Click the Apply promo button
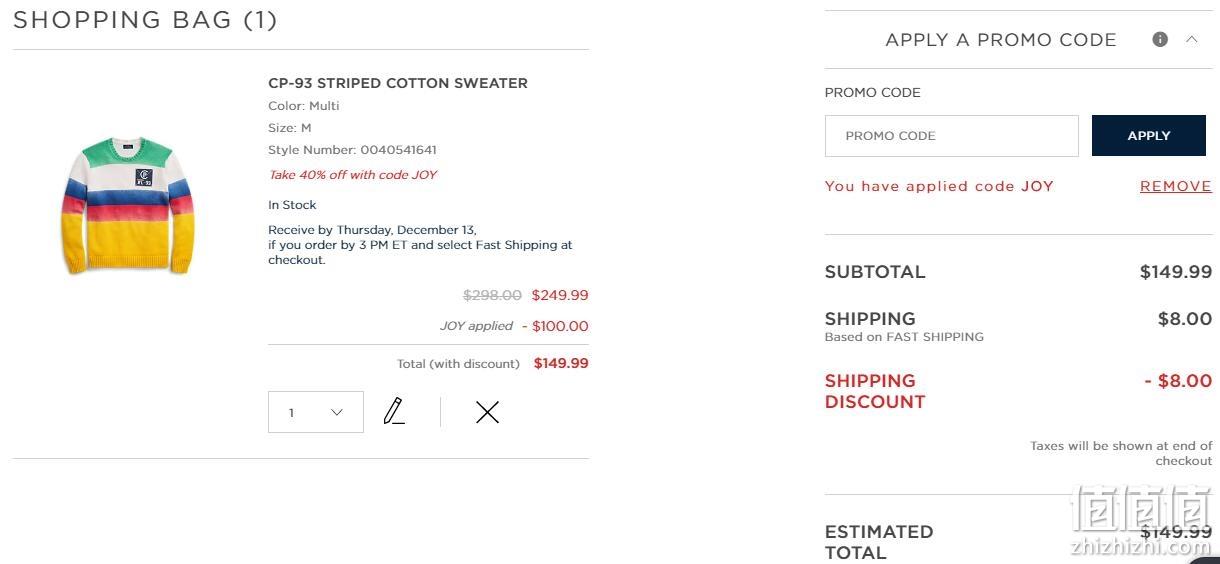The width and height of the screenshot is (1220, 564). tap(1148, 136)
